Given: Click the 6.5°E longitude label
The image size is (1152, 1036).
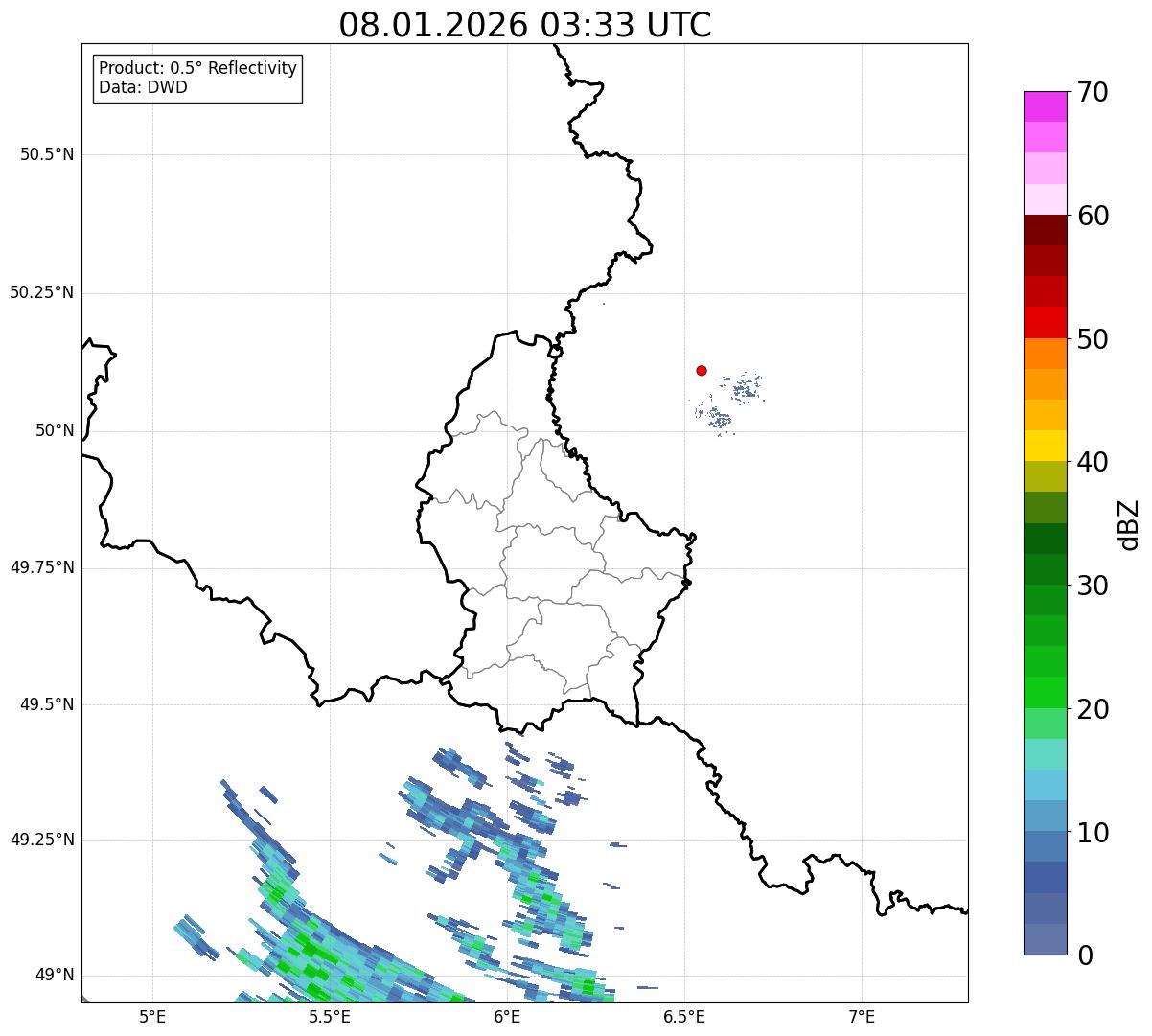Looking at the screenshot, I should [685, 1016].
